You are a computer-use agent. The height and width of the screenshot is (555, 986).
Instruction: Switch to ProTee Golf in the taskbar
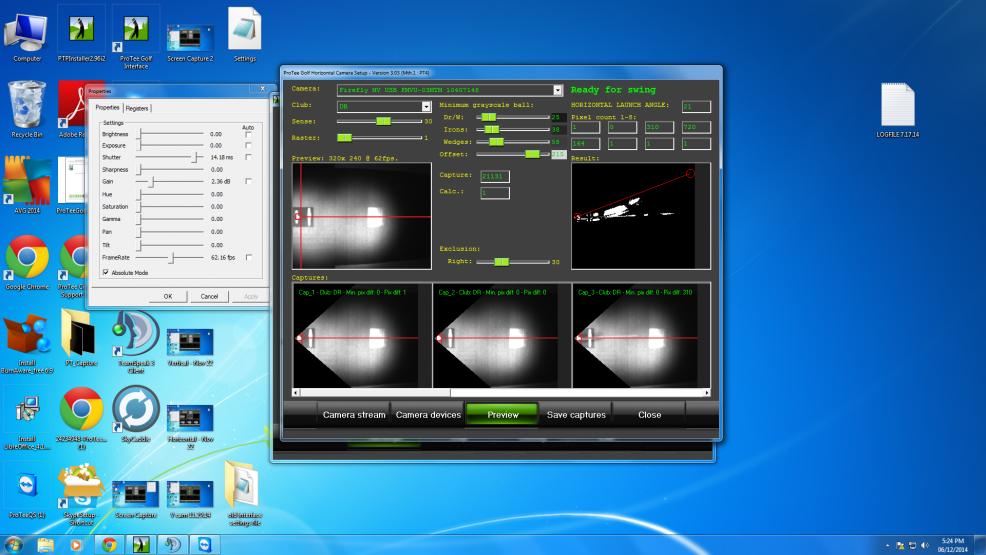(x=140, y=544)
